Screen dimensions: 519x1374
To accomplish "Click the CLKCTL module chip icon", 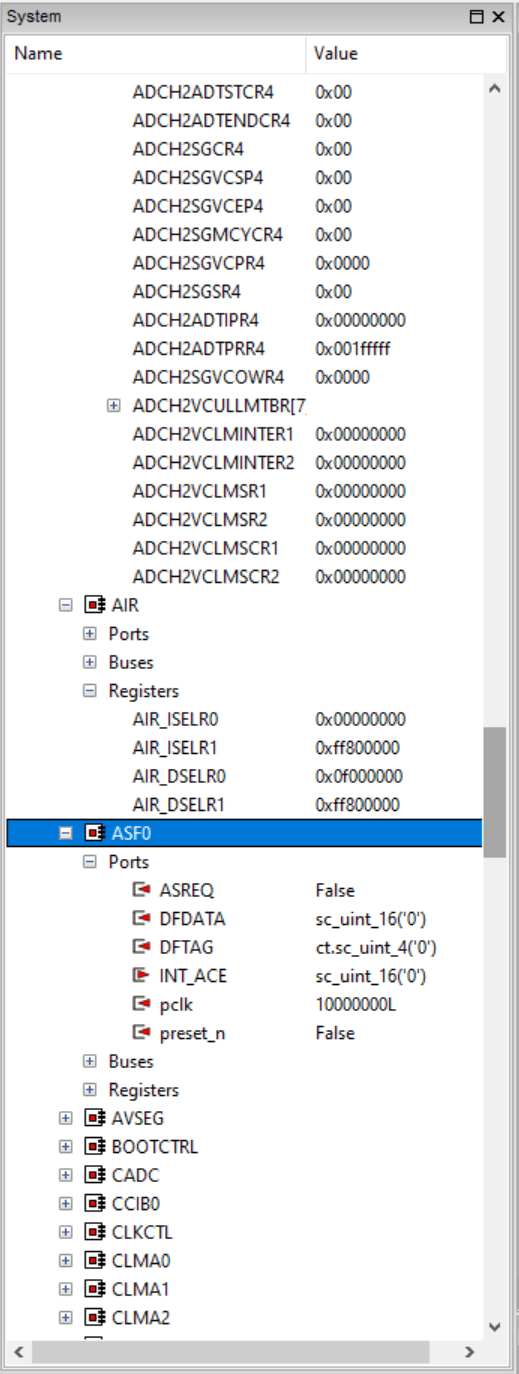I will [96, 1232].
